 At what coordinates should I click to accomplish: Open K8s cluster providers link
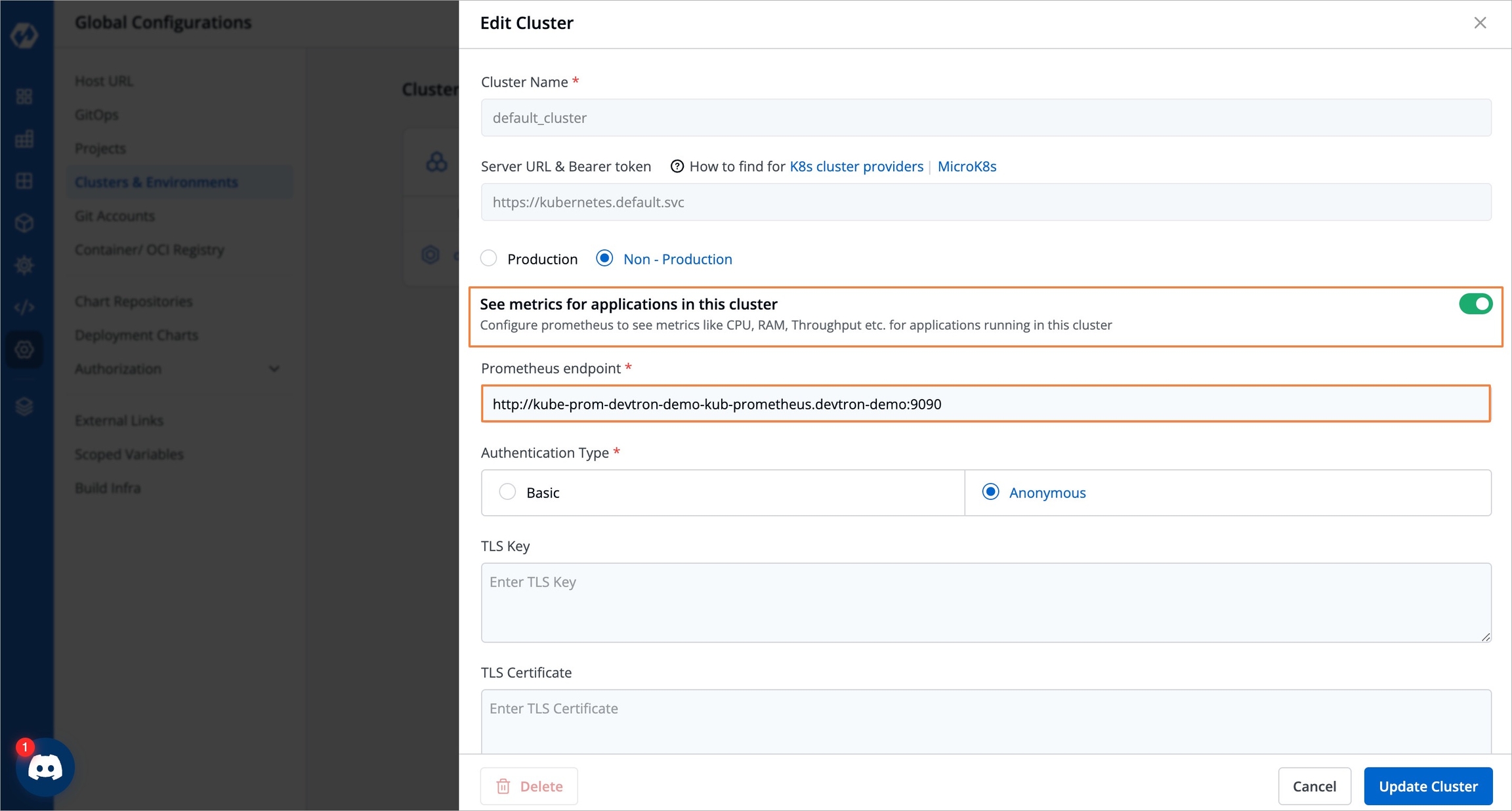click(x=856, y=167)
